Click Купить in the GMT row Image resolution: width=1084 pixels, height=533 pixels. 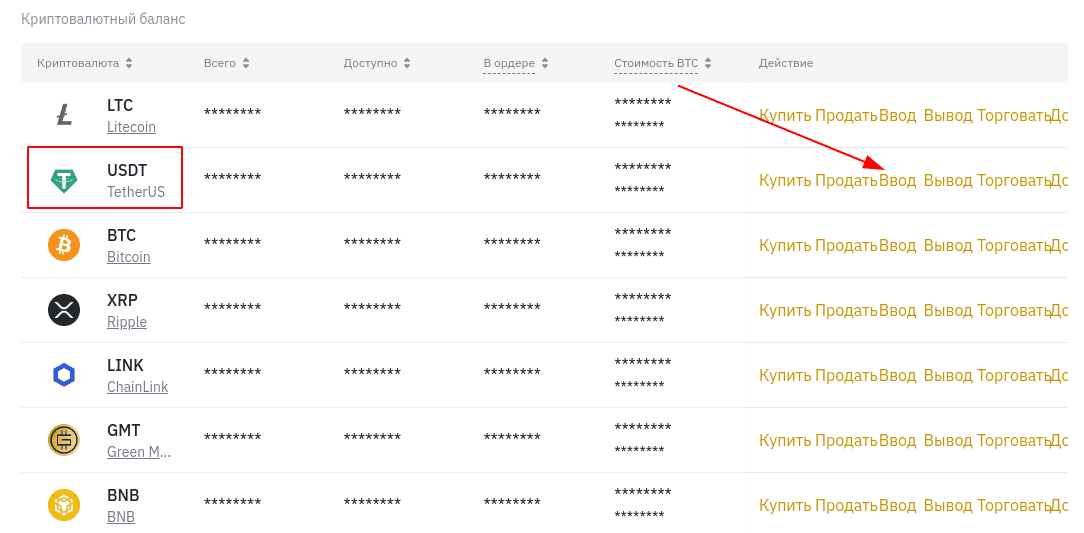(x=785, y=440)
